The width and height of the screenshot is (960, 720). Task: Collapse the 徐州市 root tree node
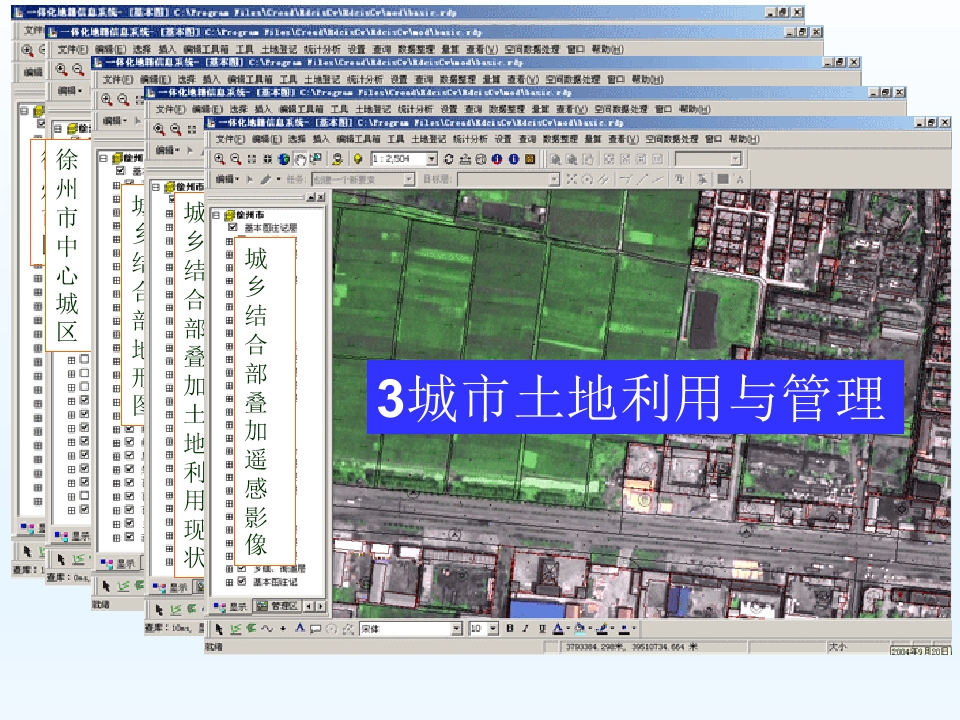pyautogui.click(x=217, y=214)
